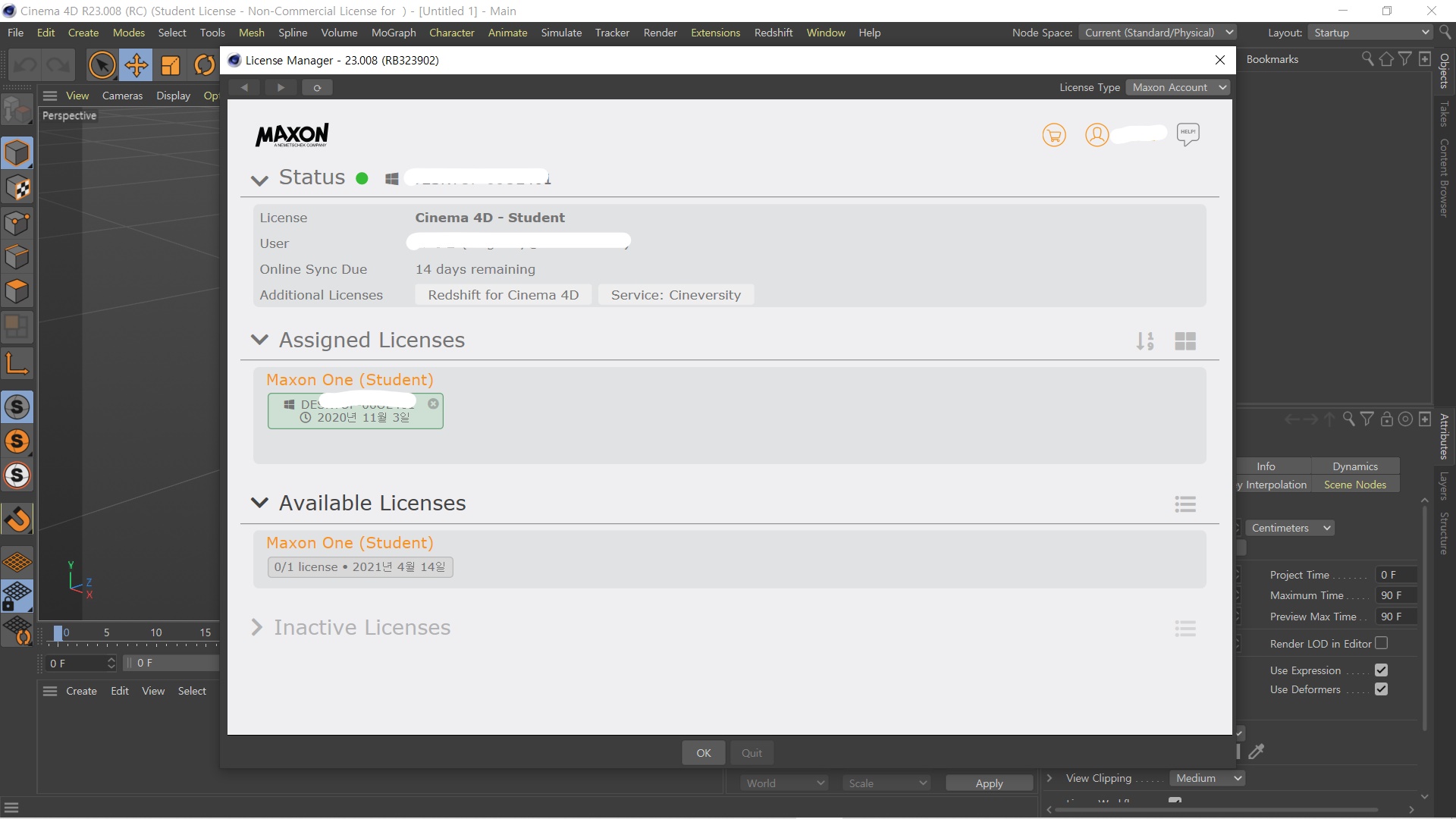Toggle Use Expression checkbox
The height and width of the screenshot is (819, 1456).
(1381, 670)
